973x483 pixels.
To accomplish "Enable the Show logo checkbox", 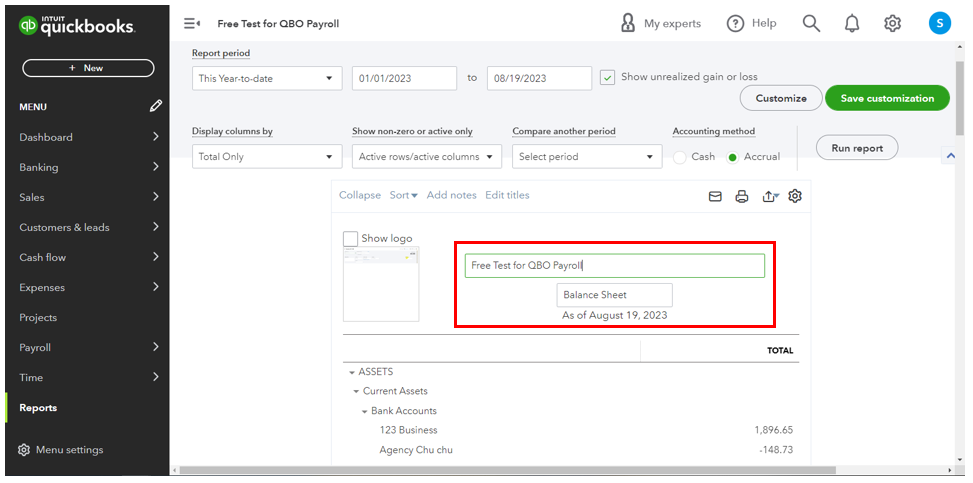I will tap(350, 238).
